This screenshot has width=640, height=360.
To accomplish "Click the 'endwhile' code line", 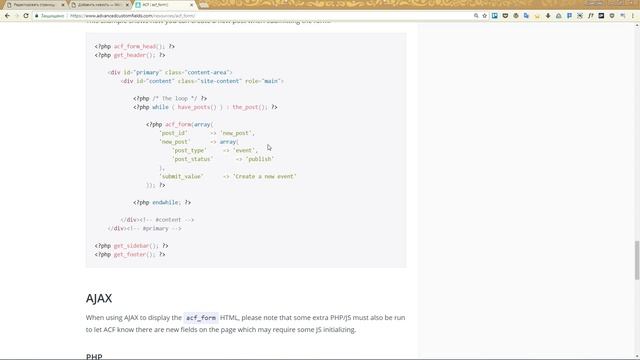I will click(x=162, y=202).
